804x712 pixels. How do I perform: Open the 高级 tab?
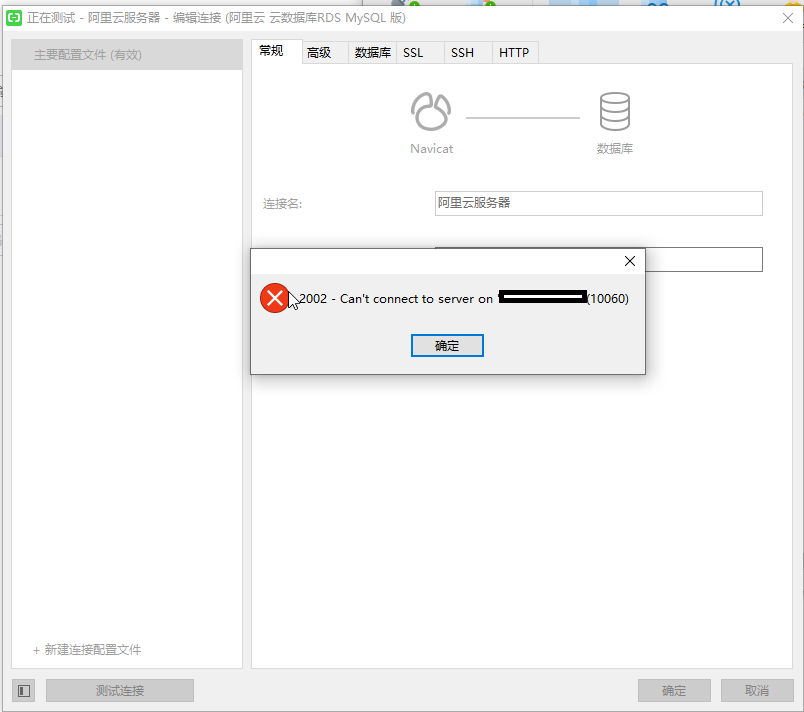pyautogui.click(x=325, y=52)
